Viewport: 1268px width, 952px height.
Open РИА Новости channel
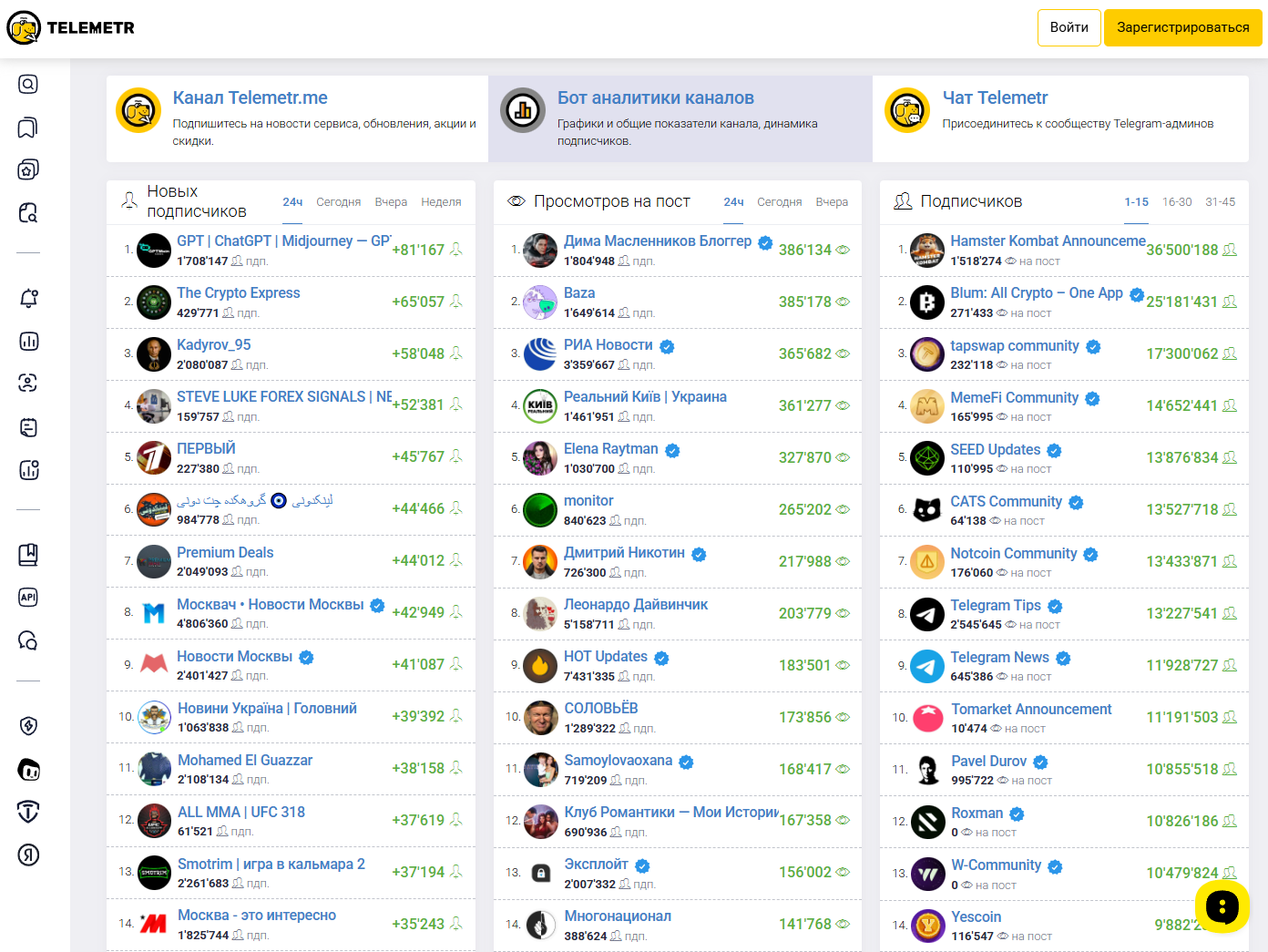608,344
